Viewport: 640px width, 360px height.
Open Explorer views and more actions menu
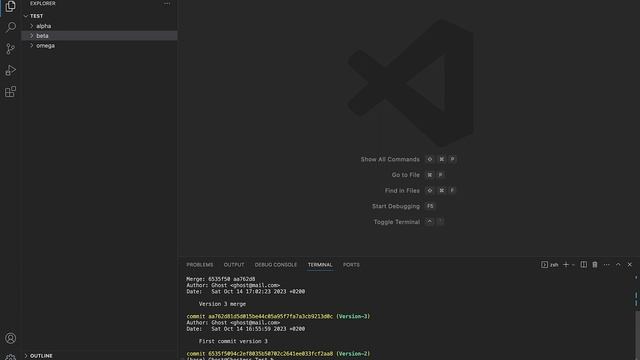[x=167, y=3]
